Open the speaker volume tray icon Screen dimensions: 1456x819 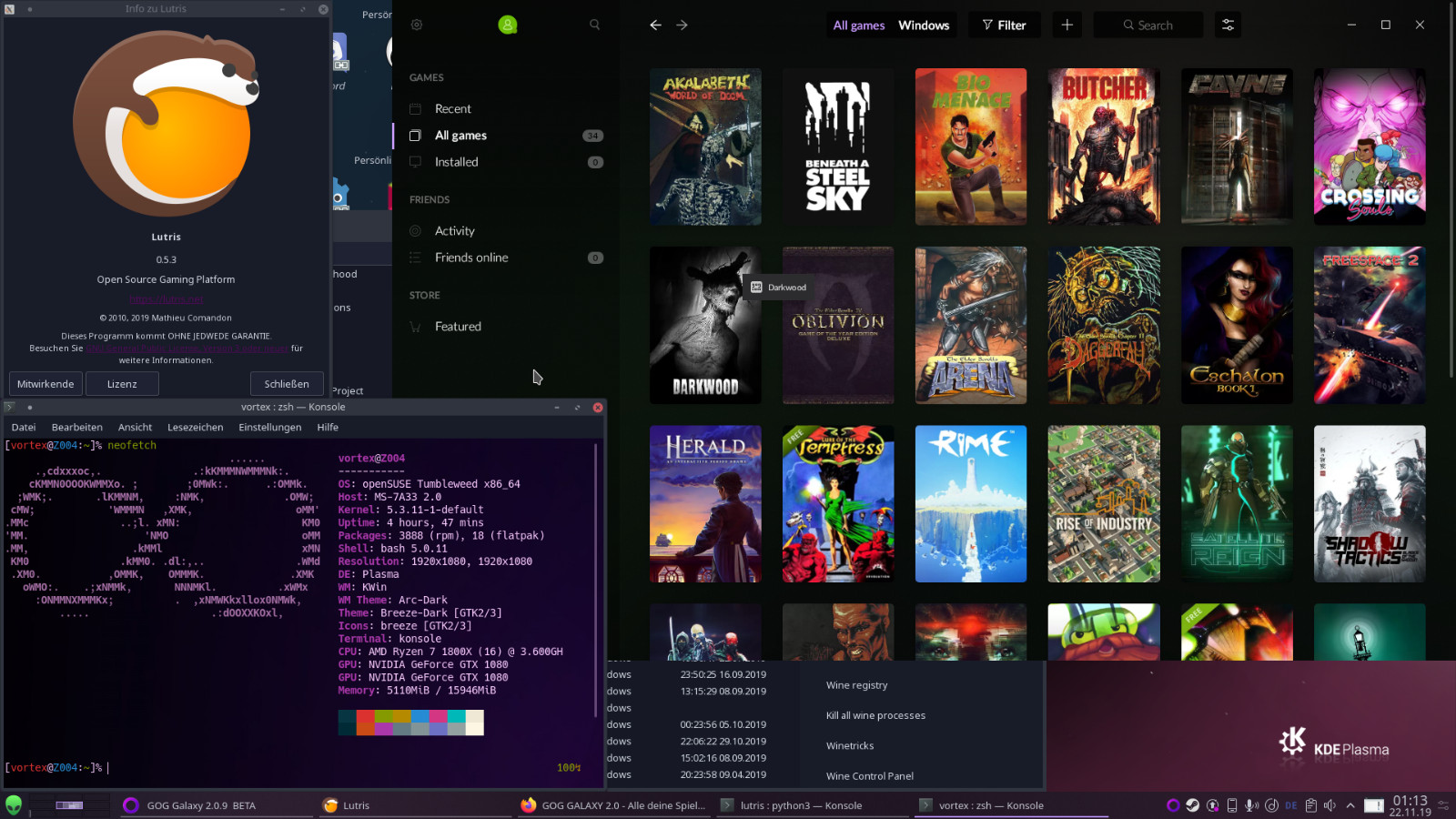click(x=1330, y=805)
